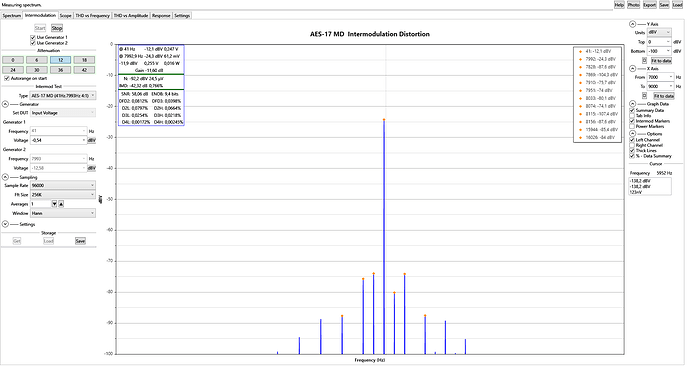Collapse the Y Axis section

(x=632, y=24)
